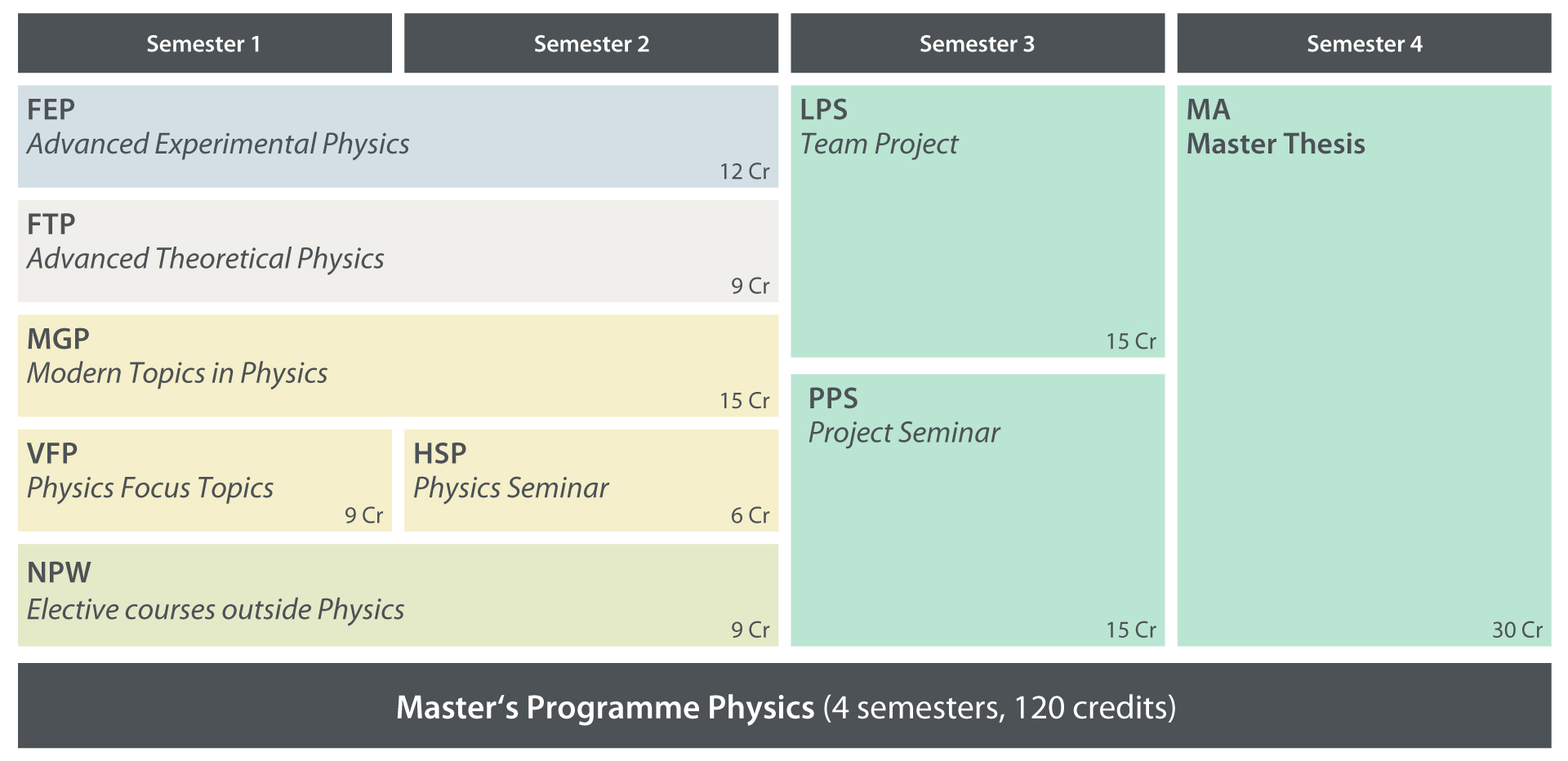This screenshot has height=761, width=1568.
Task: Click the 6 Cr label in HSP
Action: 750,515
